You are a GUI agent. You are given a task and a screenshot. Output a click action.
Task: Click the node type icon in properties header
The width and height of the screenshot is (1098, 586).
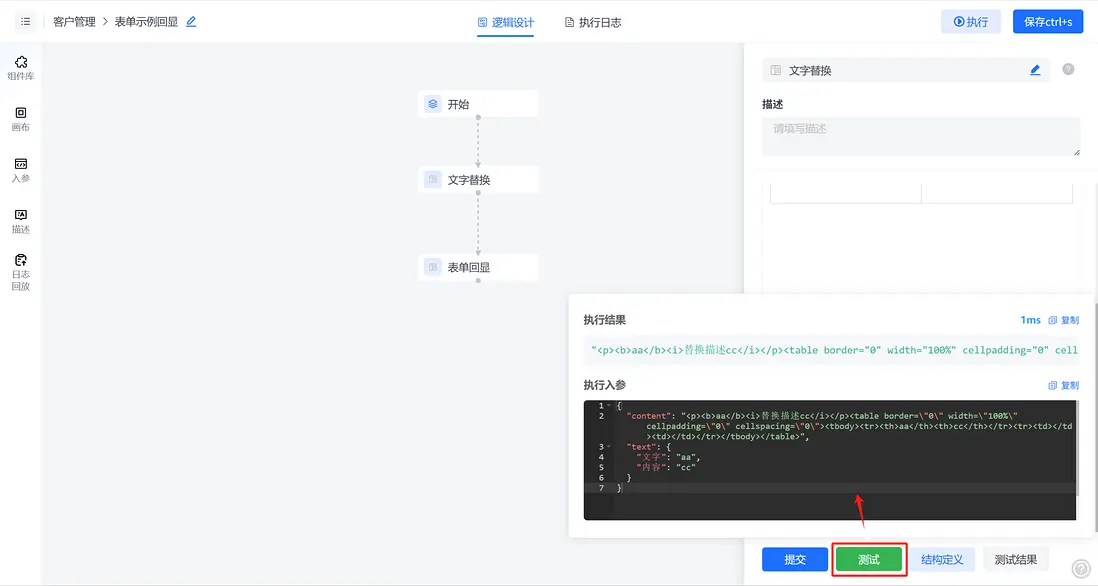775,70
